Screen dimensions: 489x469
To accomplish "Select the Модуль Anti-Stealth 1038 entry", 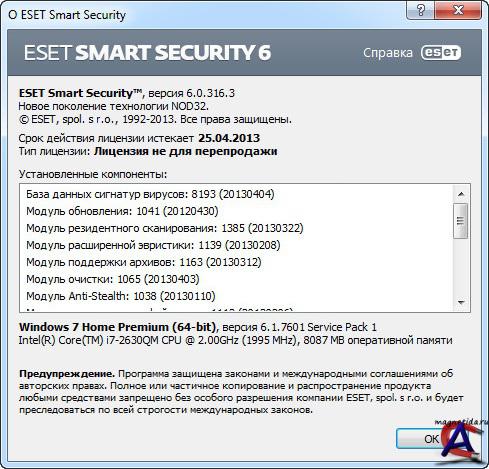I will [x=121, y=296].
